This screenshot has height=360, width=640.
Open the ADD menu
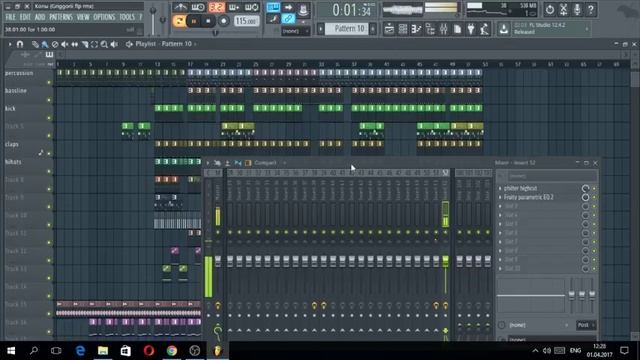pyautogui.click(x=40, y=17)
